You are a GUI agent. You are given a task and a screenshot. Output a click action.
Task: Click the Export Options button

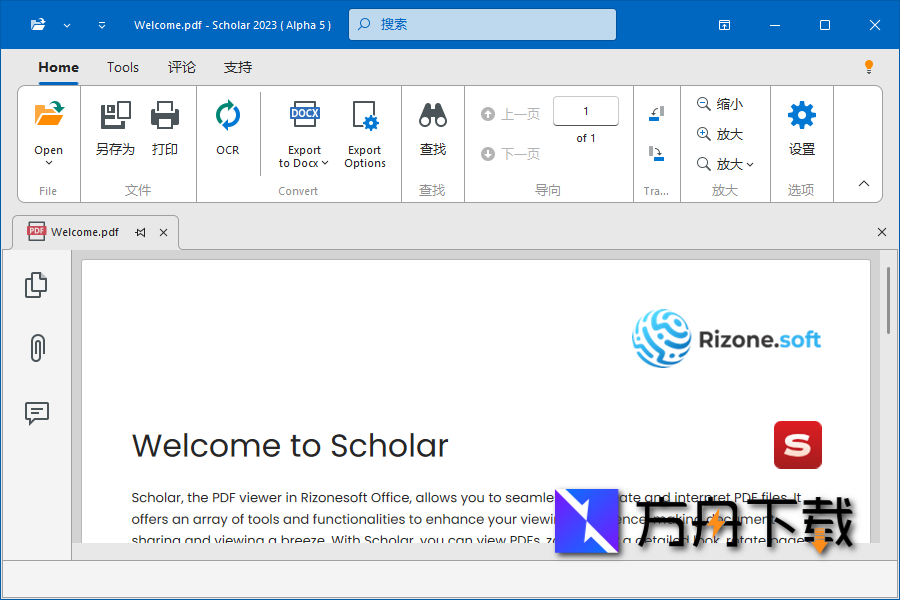364,130
